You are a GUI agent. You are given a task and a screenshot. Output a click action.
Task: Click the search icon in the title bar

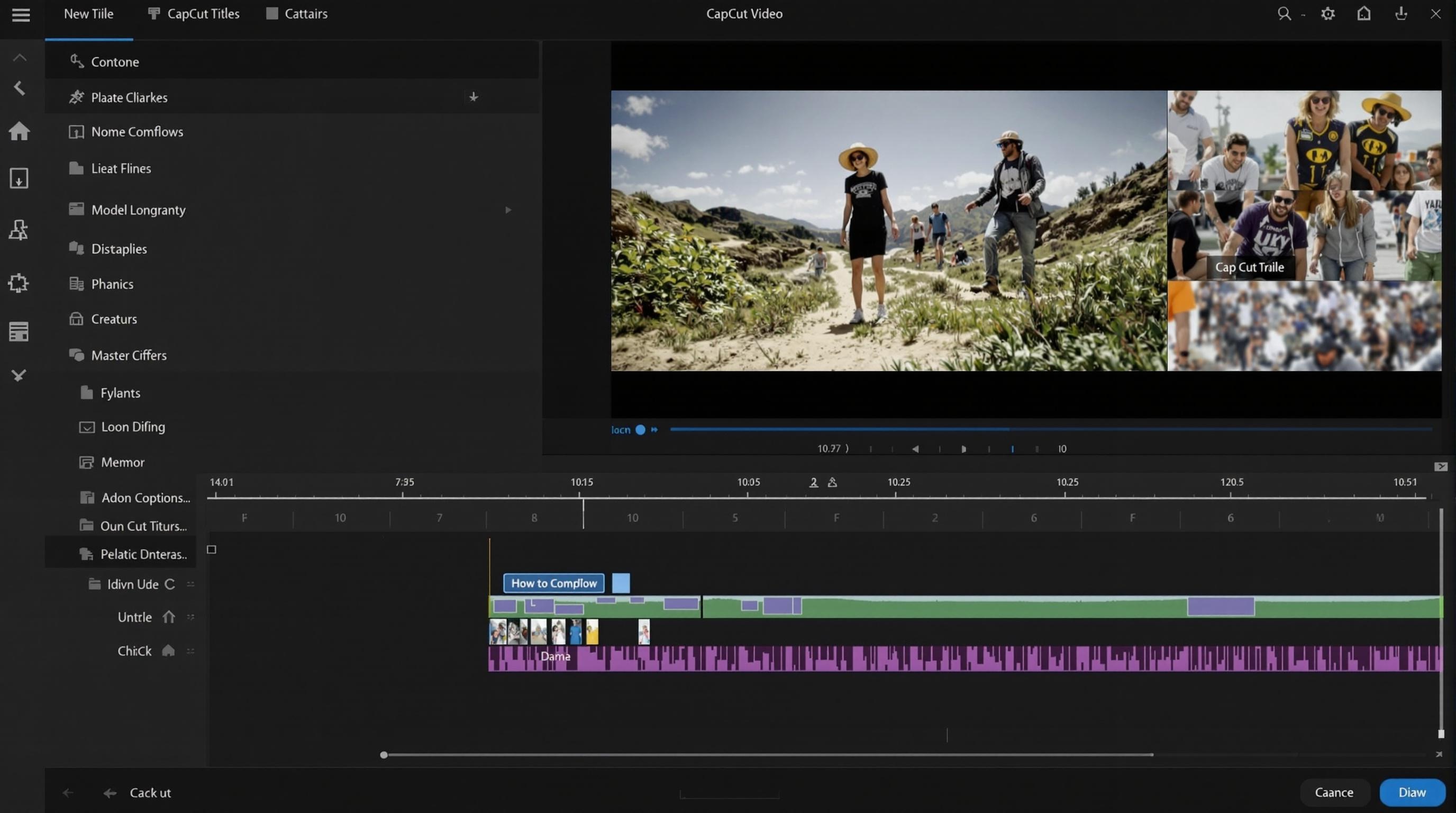click(x=1284, y=13)
